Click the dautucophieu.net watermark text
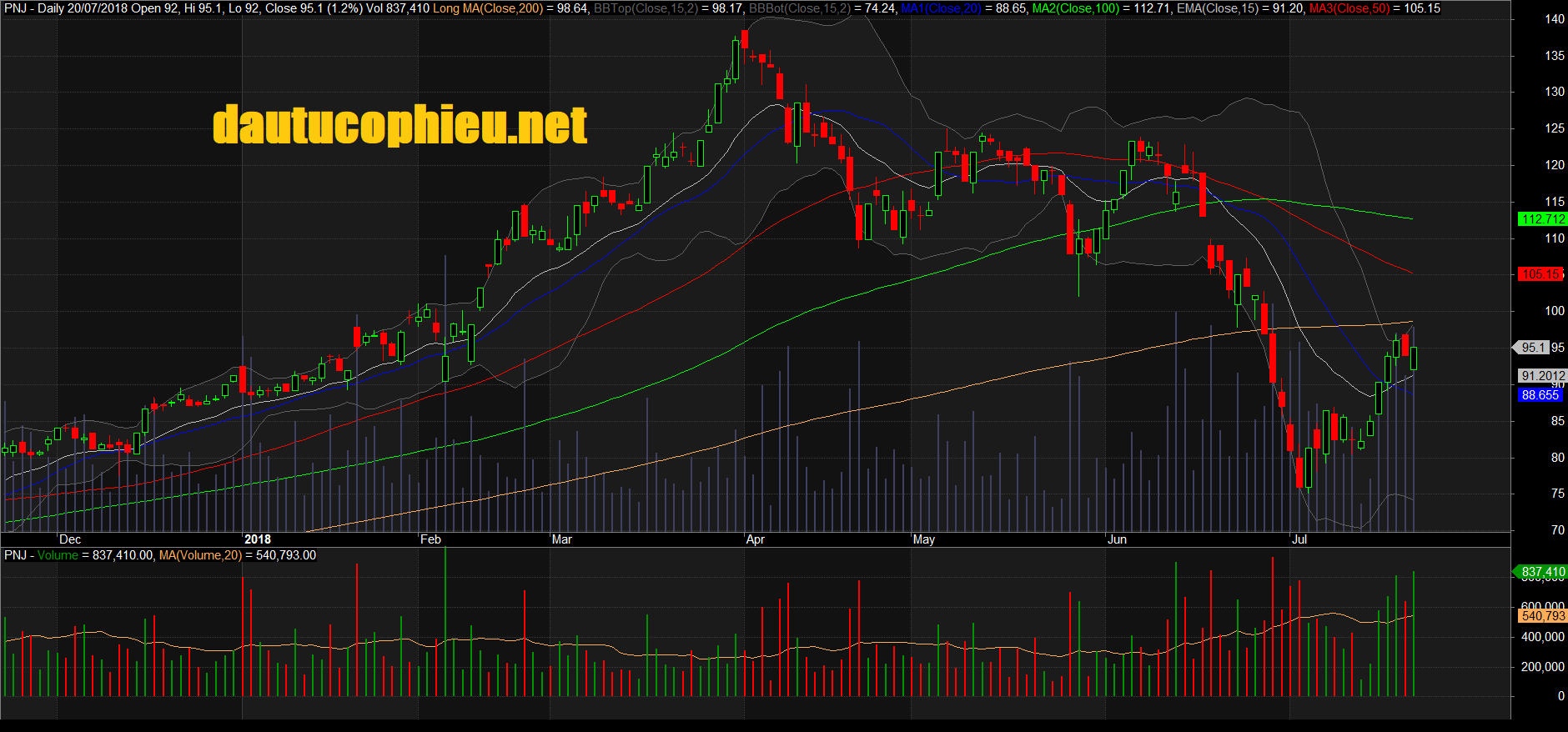Viewport: 1568px width, 732px height. (x=400, y=125)
